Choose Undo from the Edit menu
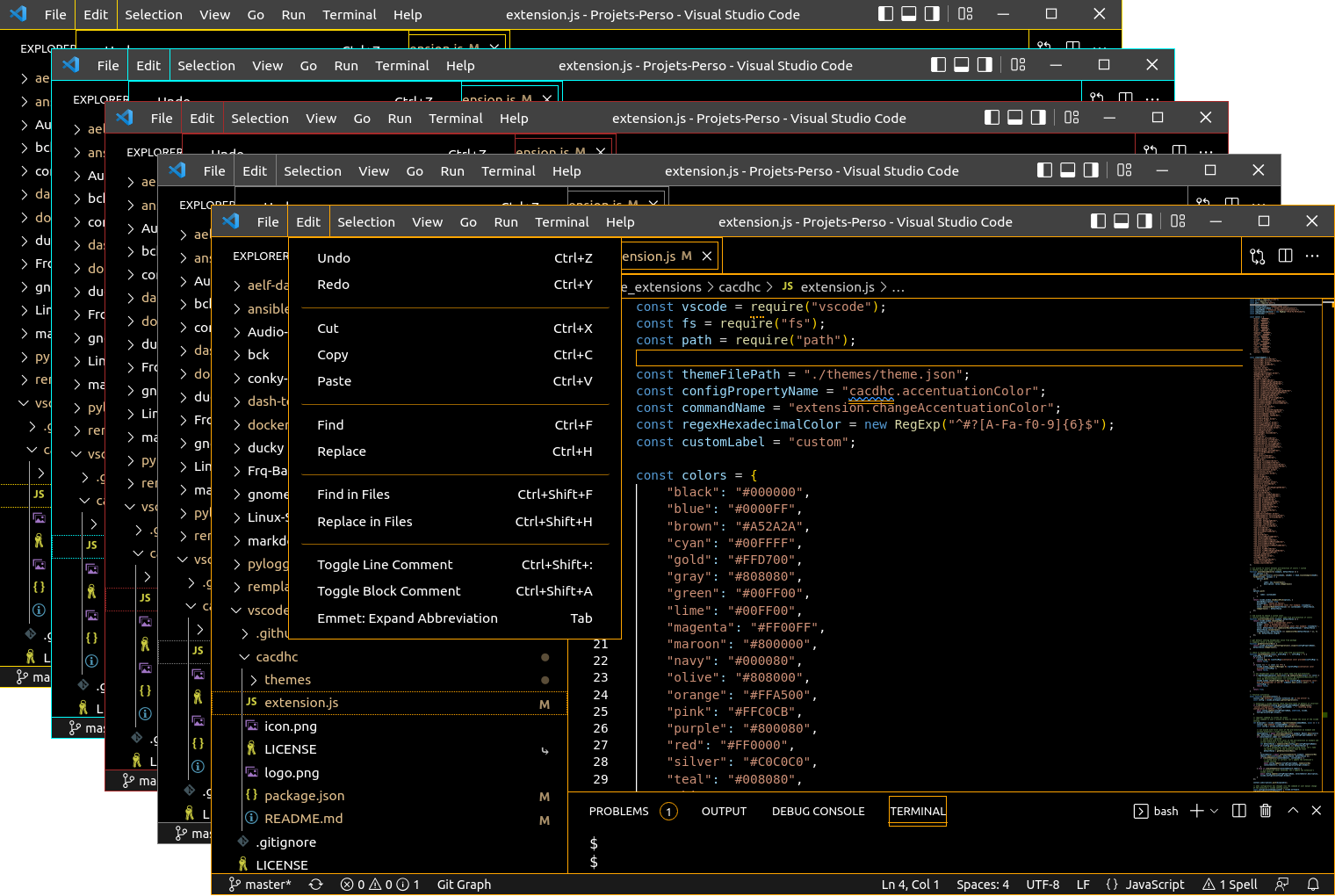The width and height of the screenshot is (1335, 896). (x=455, y=258)
